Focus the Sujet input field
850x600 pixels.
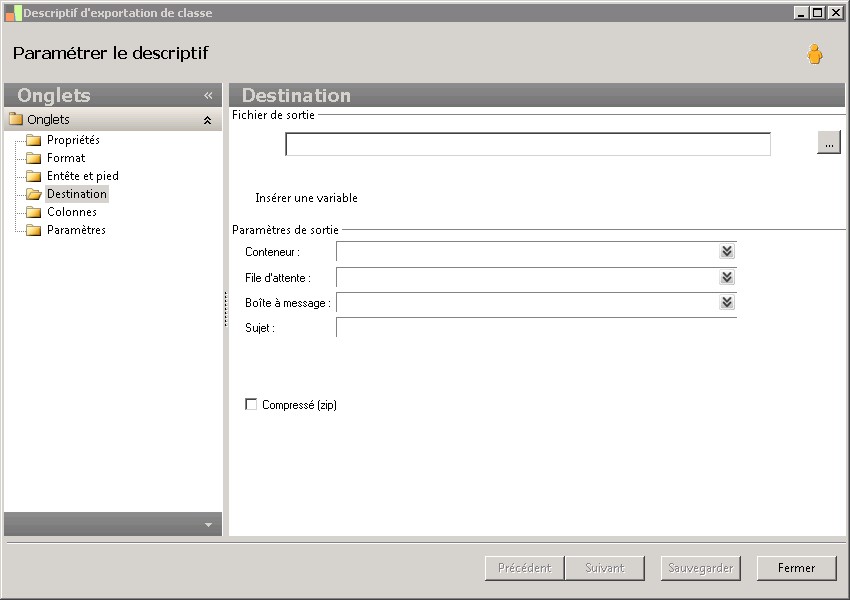click(x=536, y=327)
